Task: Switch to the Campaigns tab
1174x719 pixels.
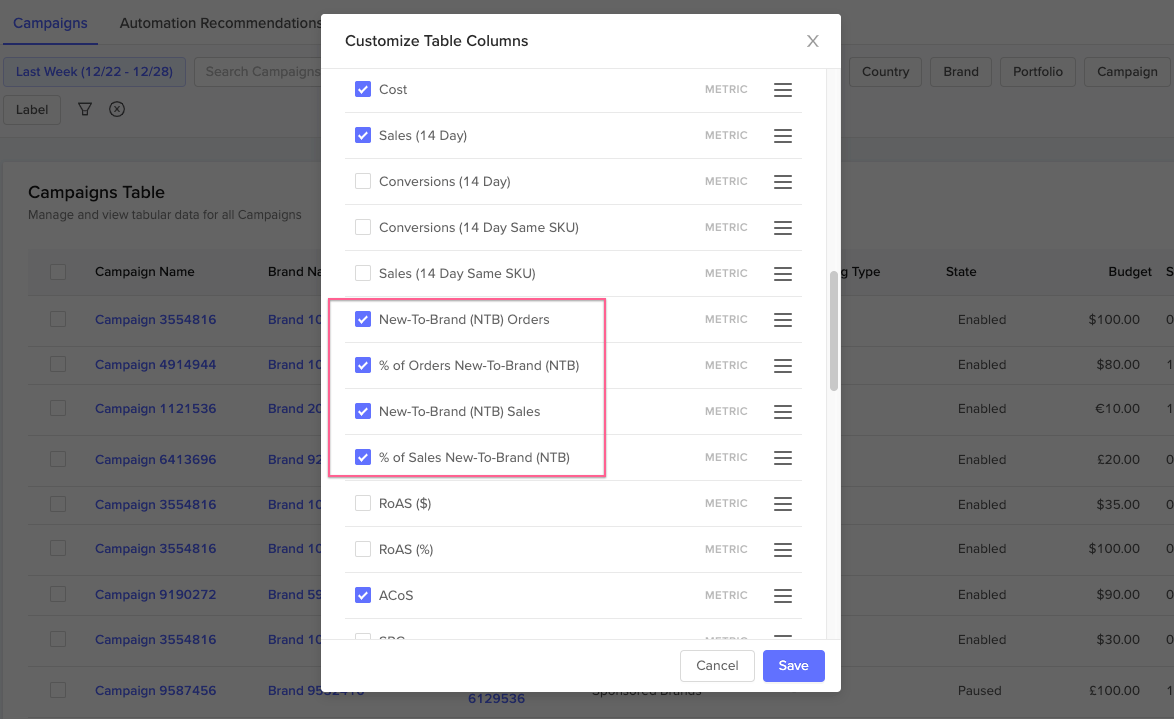Action: pyautogui.click(x=50, y=23)
